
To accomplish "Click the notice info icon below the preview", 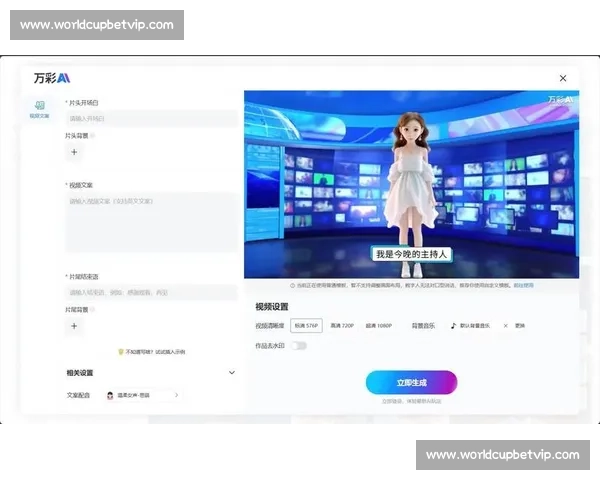I will click(x=293, y=286).
